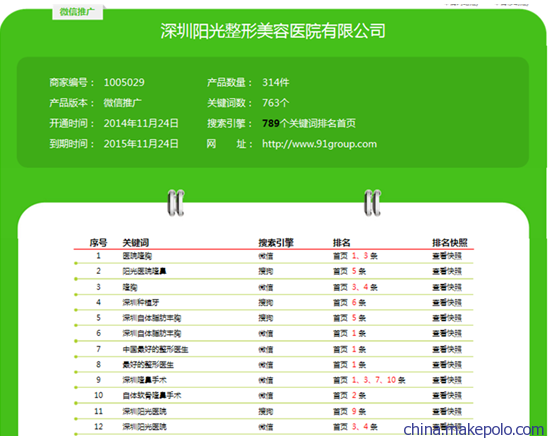Image resolution: width=549 pixels, height=438 pixels.
Task: Click ranking 首页 3、4 条 in row 3
Action: [355, 287]
